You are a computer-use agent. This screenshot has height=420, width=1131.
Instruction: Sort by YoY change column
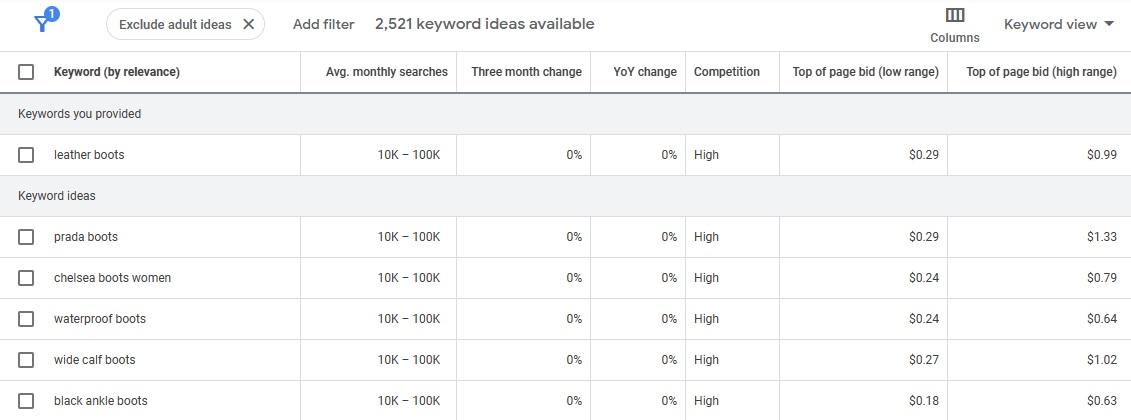[644, 72]
